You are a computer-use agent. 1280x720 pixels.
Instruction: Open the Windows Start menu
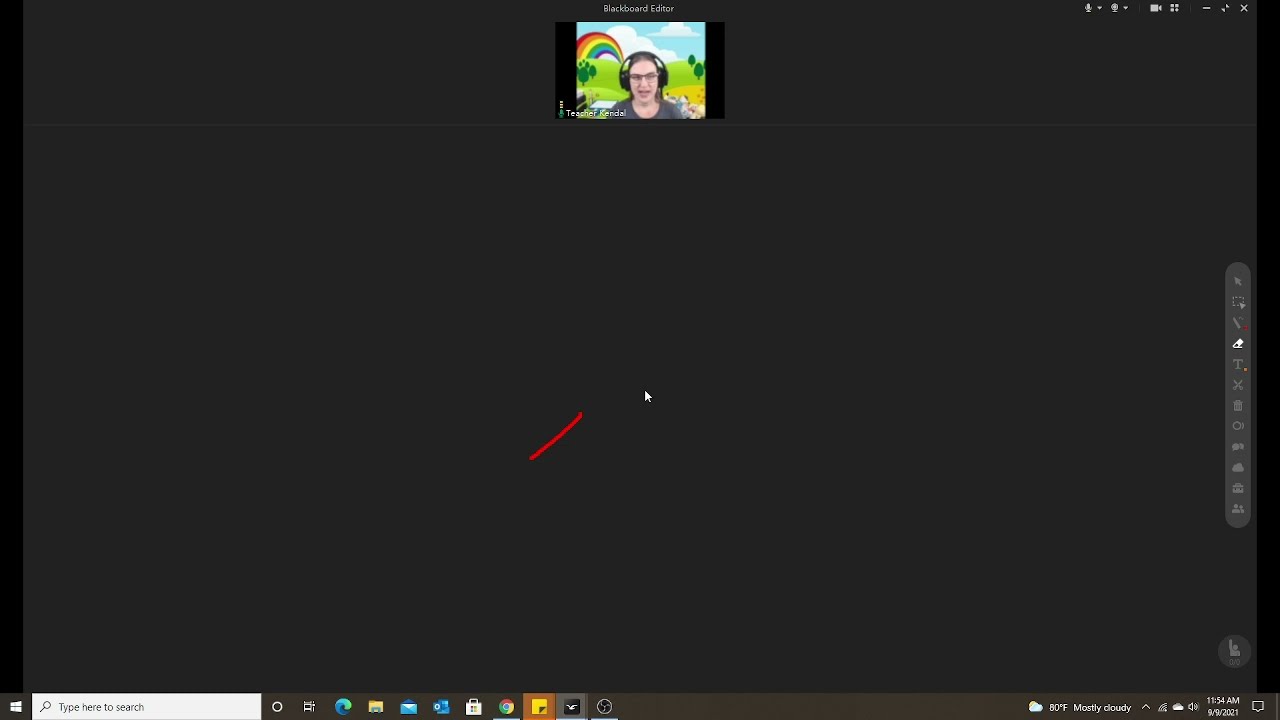[16, 707]
